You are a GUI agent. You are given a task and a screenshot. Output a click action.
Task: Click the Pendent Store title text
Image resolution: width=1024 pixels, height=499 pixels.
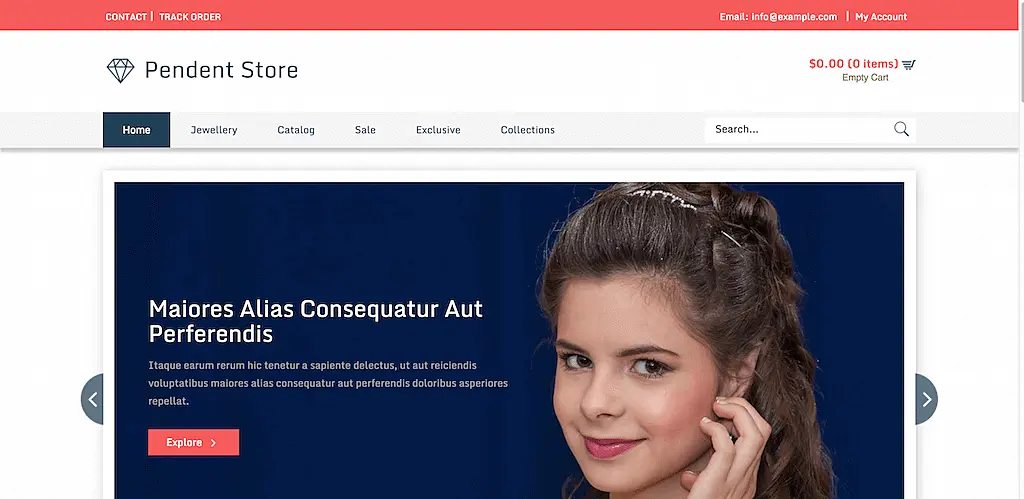click(x=221, y=70)
